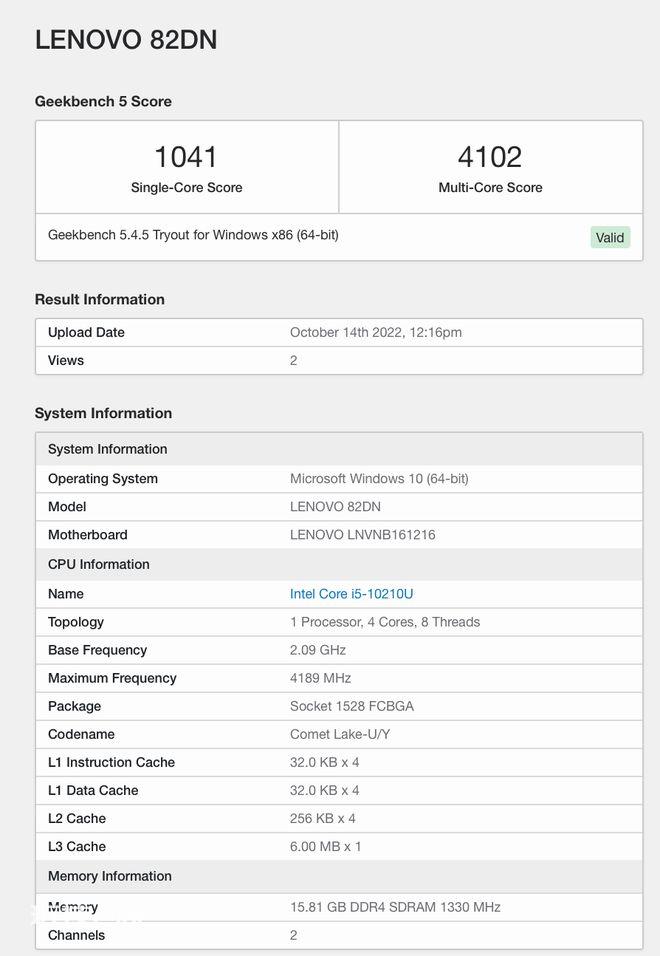Image resolution: width=660 pixels, height=956 pixels.
Task: Select the 4102 multi-core score
Action: (490, 157)
